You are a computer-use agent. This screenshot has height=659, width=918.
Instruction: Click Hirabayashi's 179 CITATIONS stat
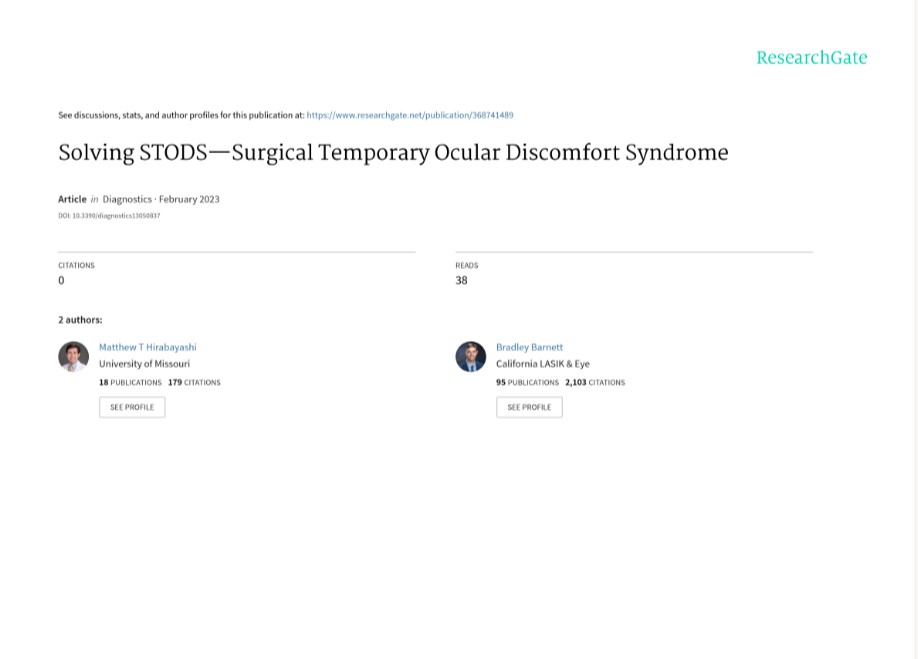[x=194, y=382]
